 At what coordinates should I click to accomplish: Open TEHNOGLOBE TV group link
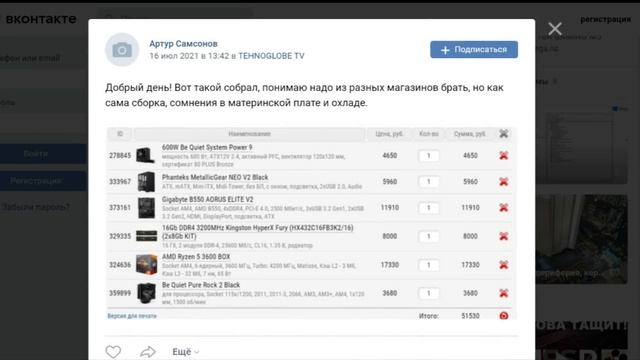click(x=271, y=56)
